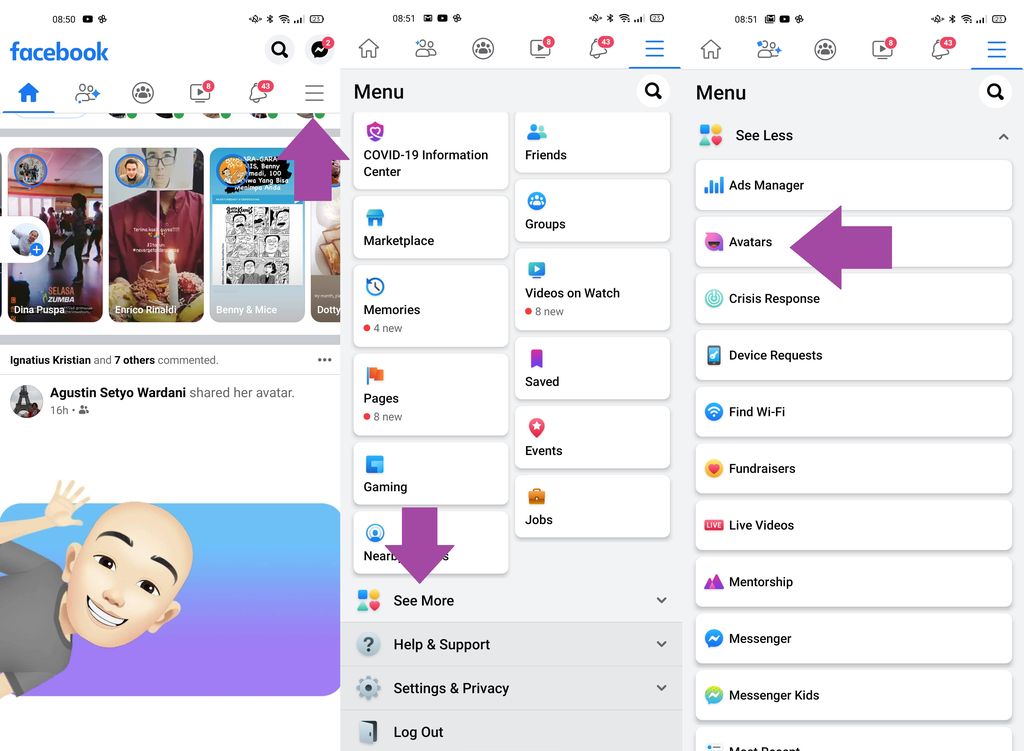
Task: Open Events shortcut card
Action: [592, 438]
